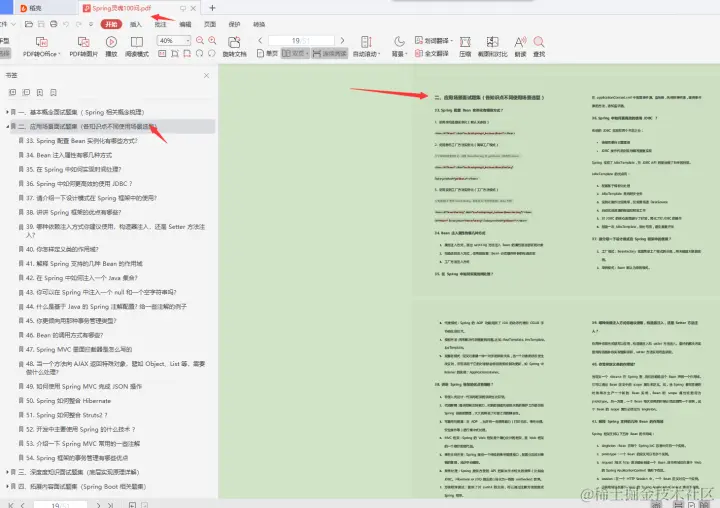Open the 开始 ribbon tab

click(x=112, y=24)
